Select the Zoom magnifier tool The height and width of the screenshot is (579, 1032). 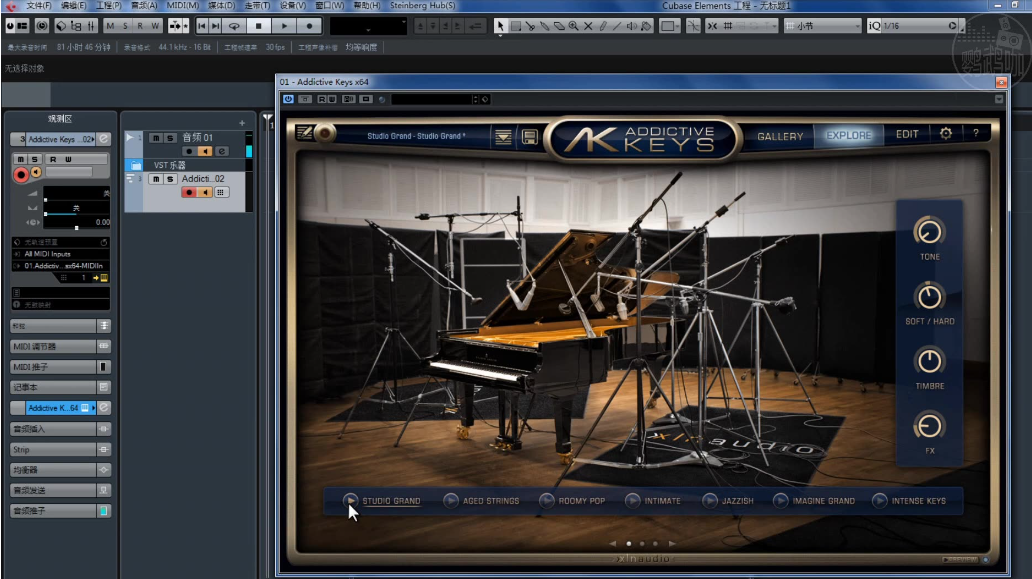(573, 26)
